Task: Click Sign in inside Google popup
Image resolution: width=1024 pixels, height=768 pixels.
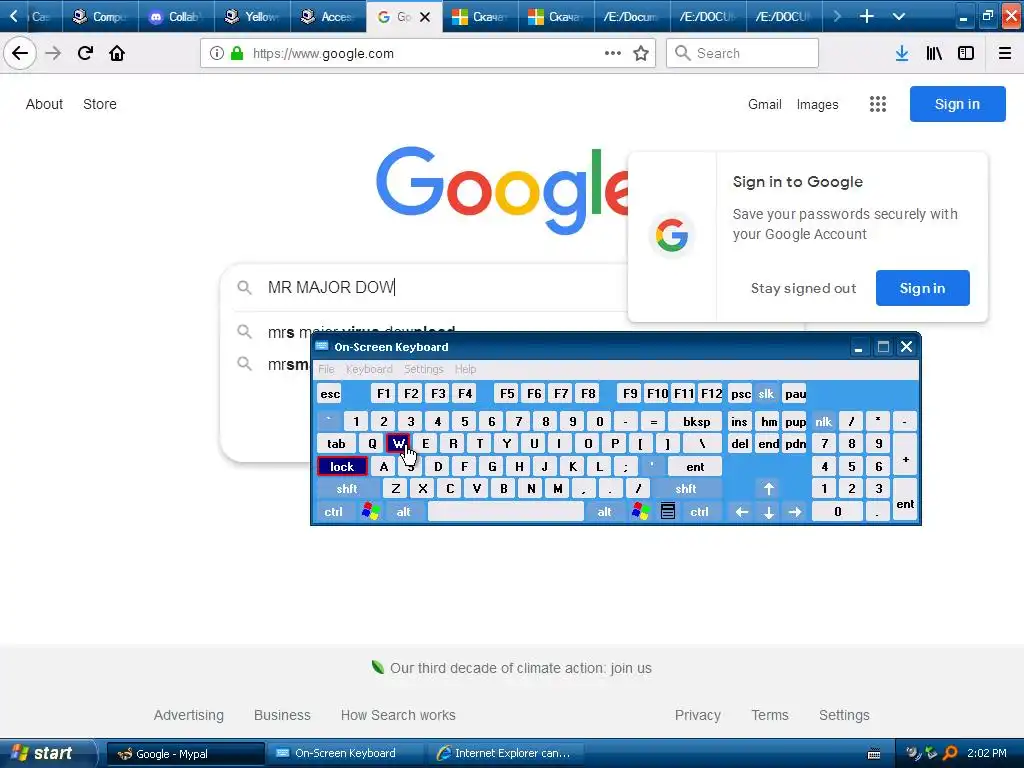Action: (922, 288)
